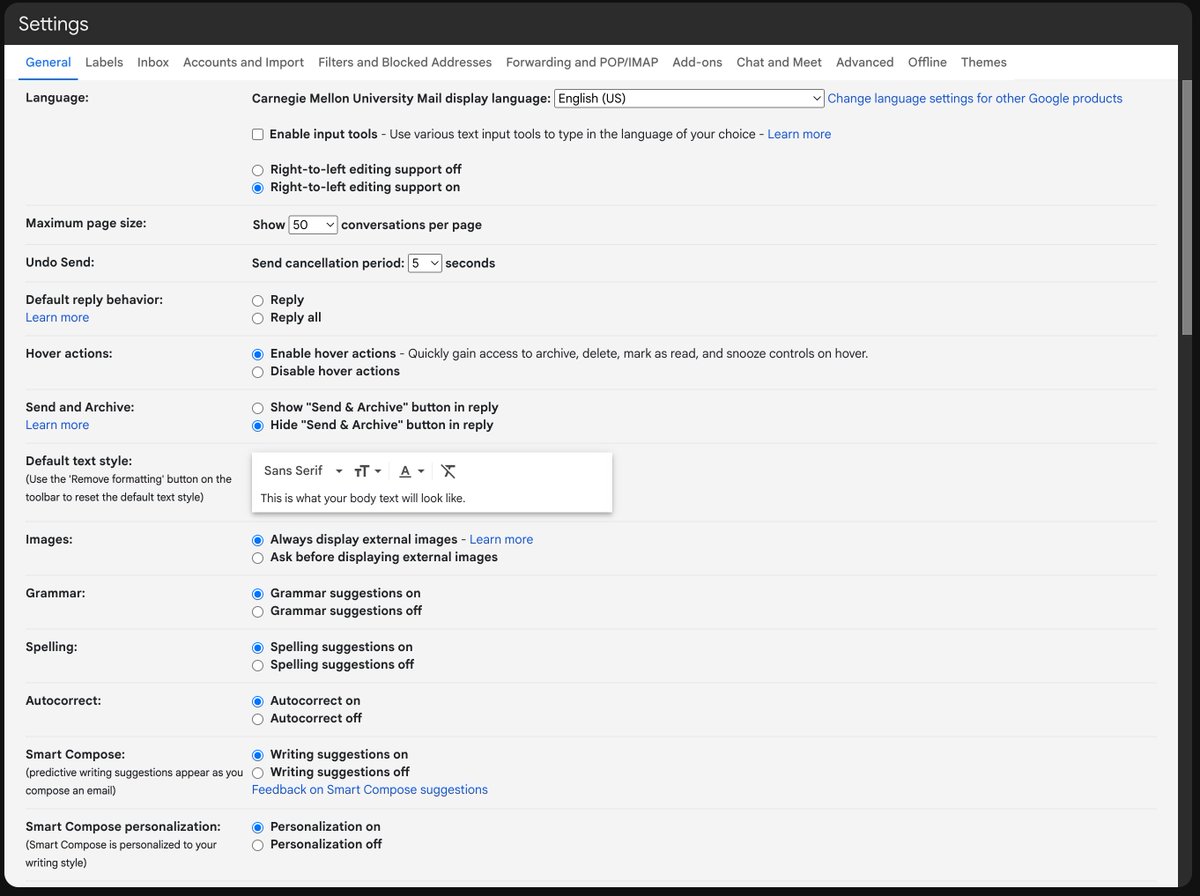
Task: Open the Sans Serif font dropdown
Action: (303, 471)
